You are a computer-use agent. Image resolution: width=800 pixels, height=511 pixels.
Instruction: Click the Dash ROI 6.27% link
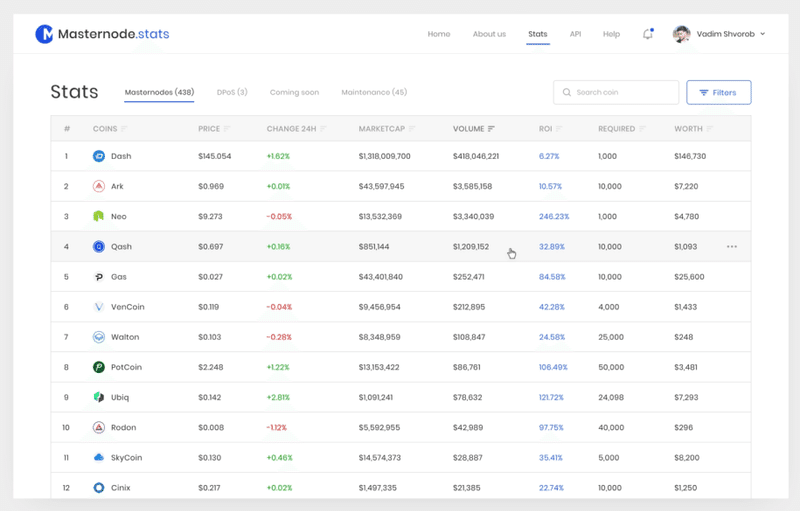point(549,156)
